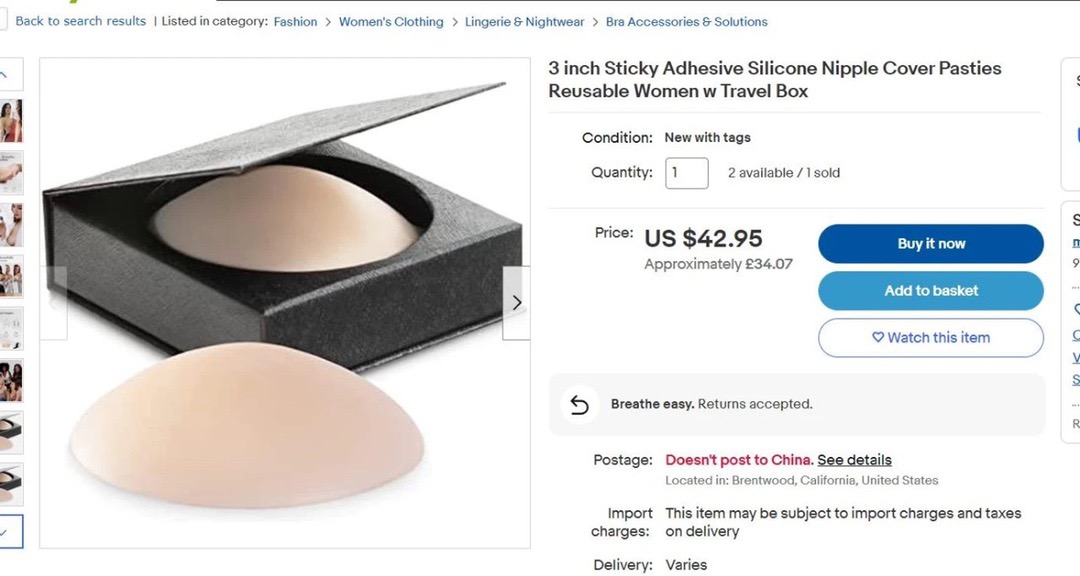
Task: Open postage See details link
Action: [854, 460]
